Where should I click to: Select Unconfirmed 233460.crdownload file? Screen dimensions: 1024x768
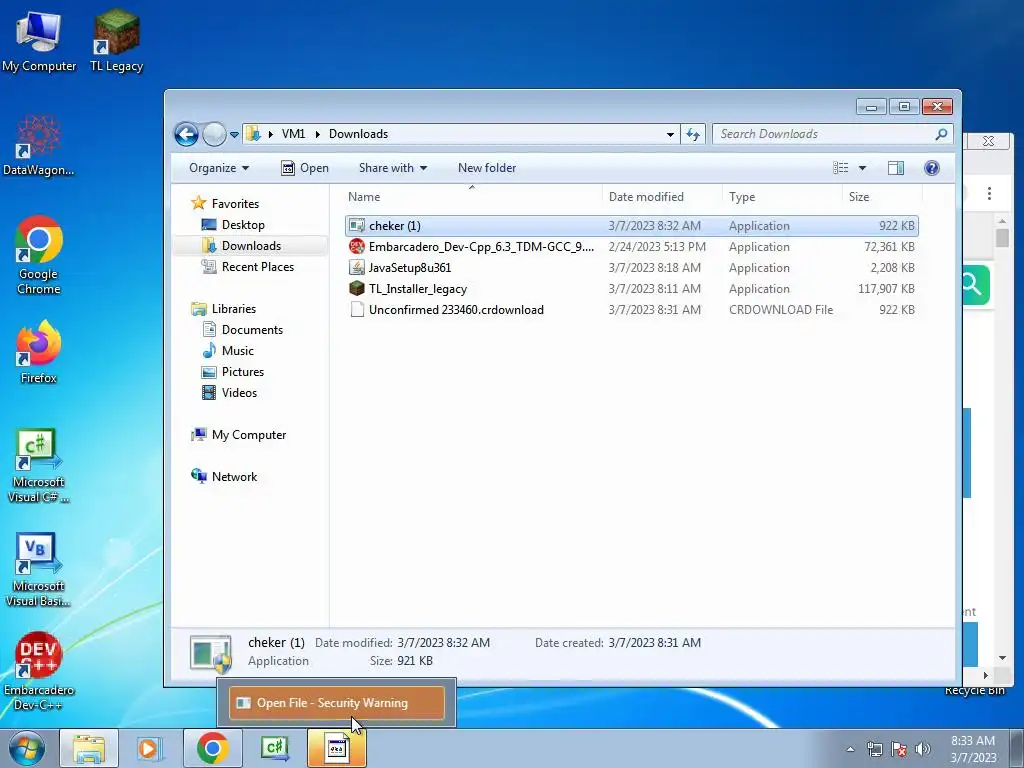632,310
